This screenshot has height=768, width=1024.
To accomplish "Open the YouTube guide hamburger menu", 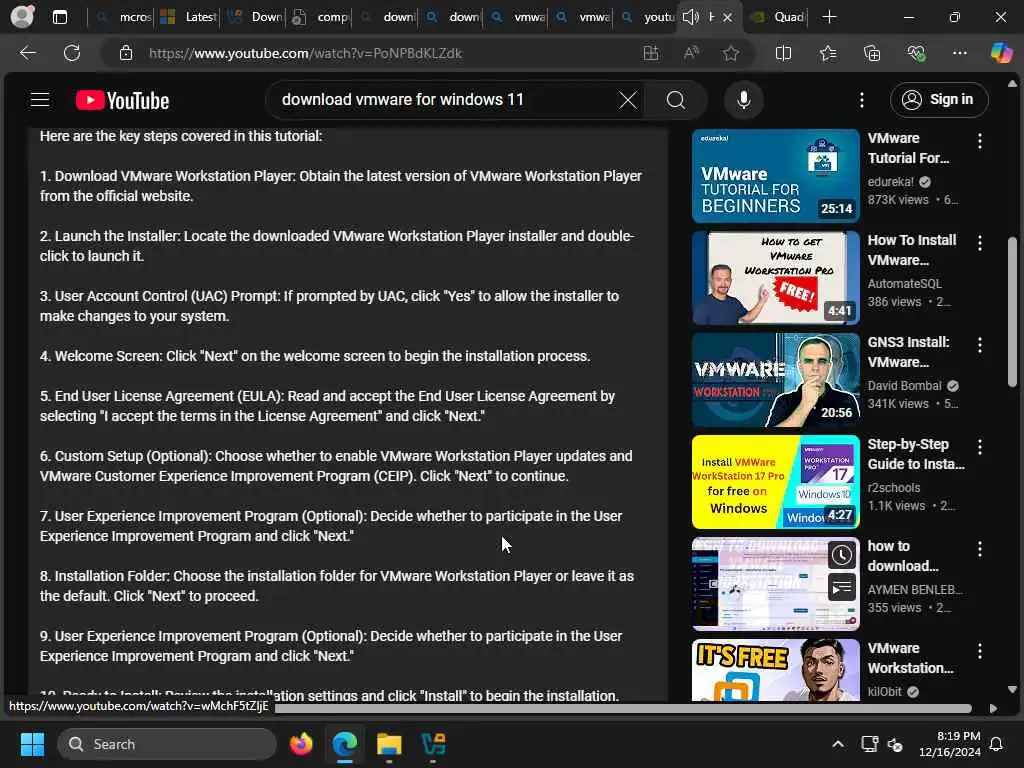I will pos(40,100).
